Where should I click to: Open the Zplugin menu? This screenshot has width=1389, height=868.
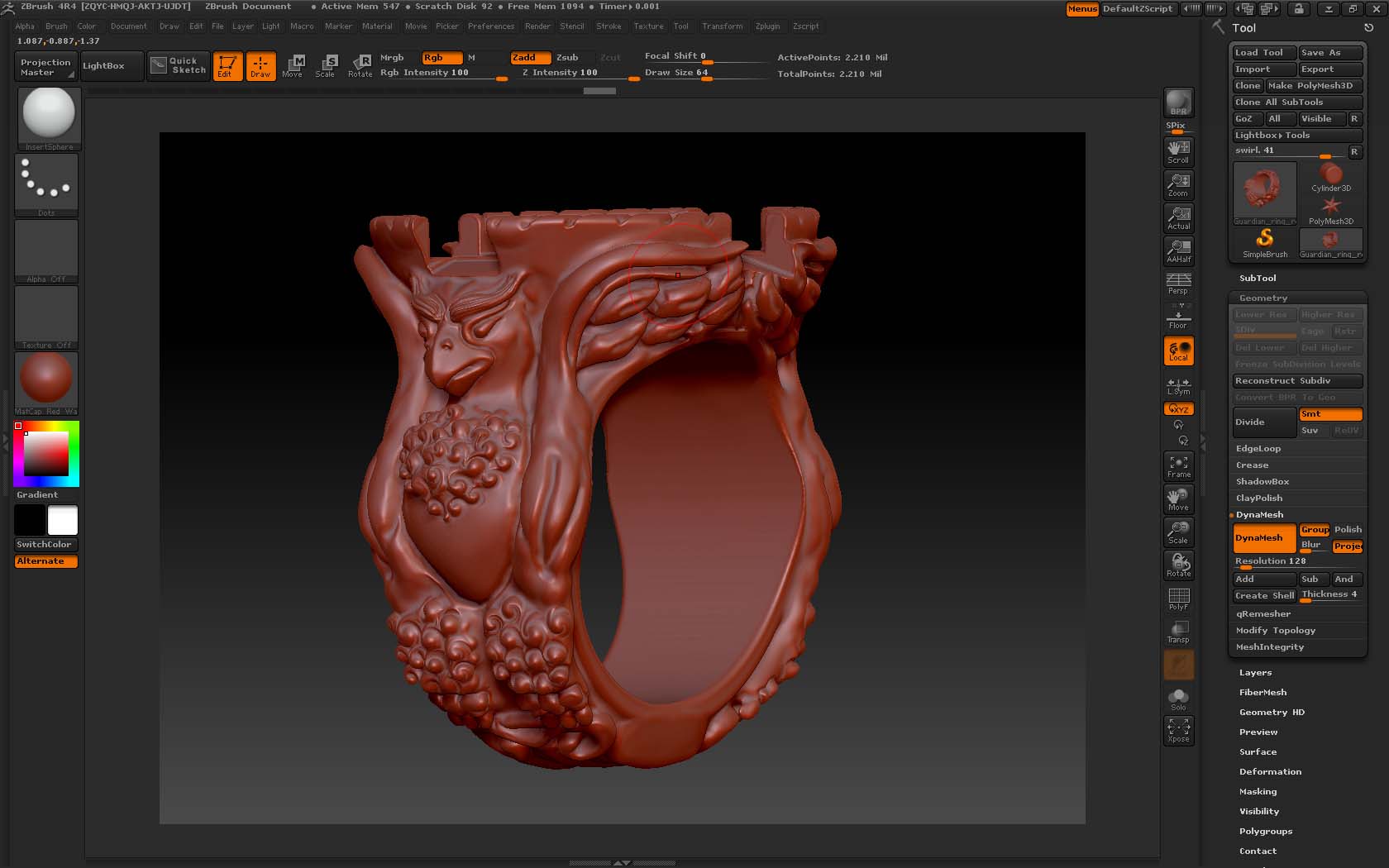pos(767,26)
